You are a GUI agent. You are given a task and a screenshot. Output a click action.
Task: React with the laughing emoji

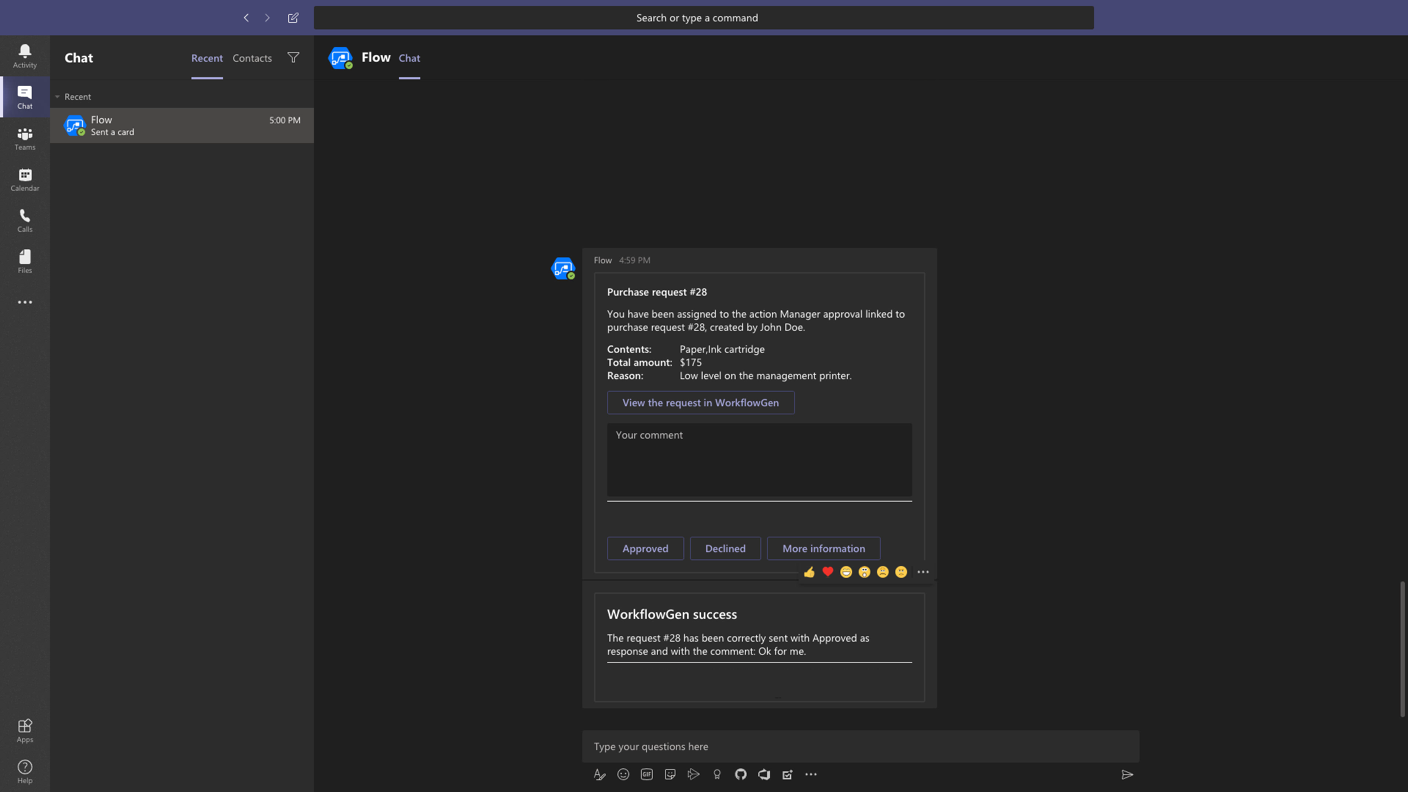tap(846, 572)
